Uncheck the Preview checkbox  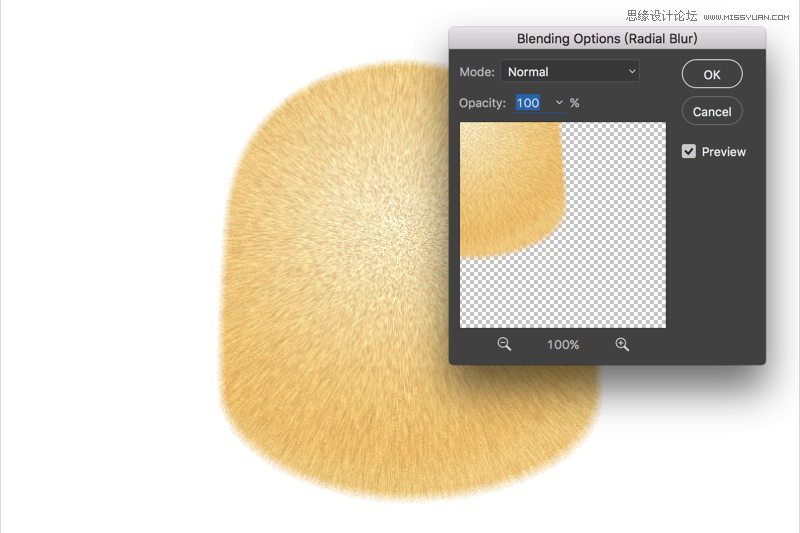[x=689, y=151]
